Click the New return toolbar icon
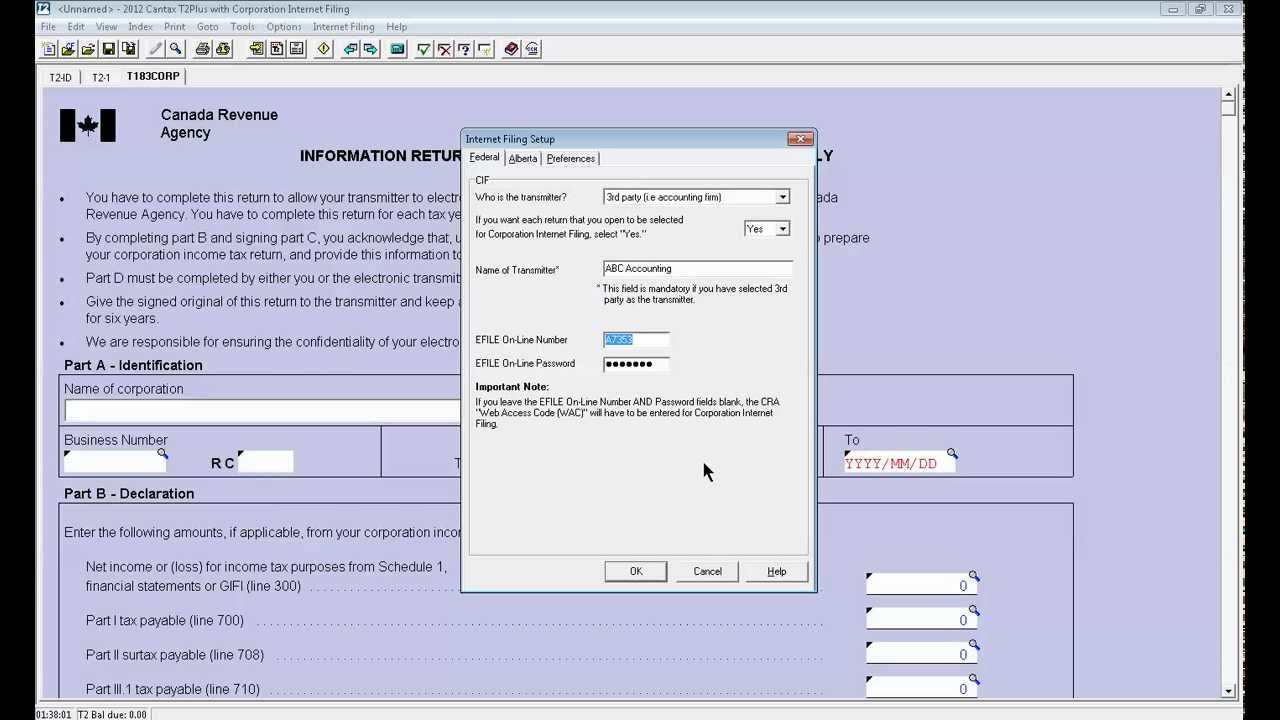 49,49
